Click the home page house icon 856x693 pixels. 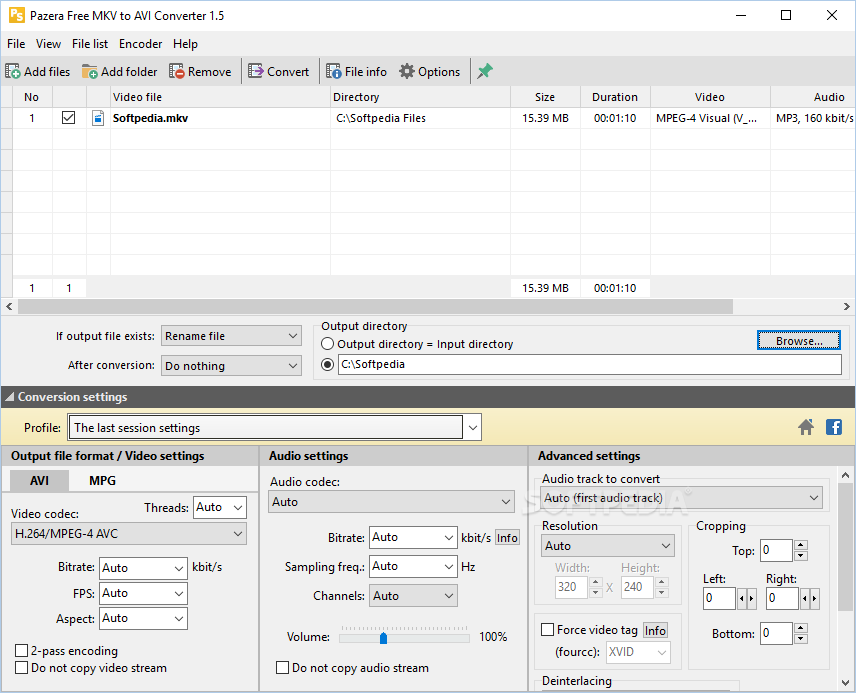click(x=806, y=427)
